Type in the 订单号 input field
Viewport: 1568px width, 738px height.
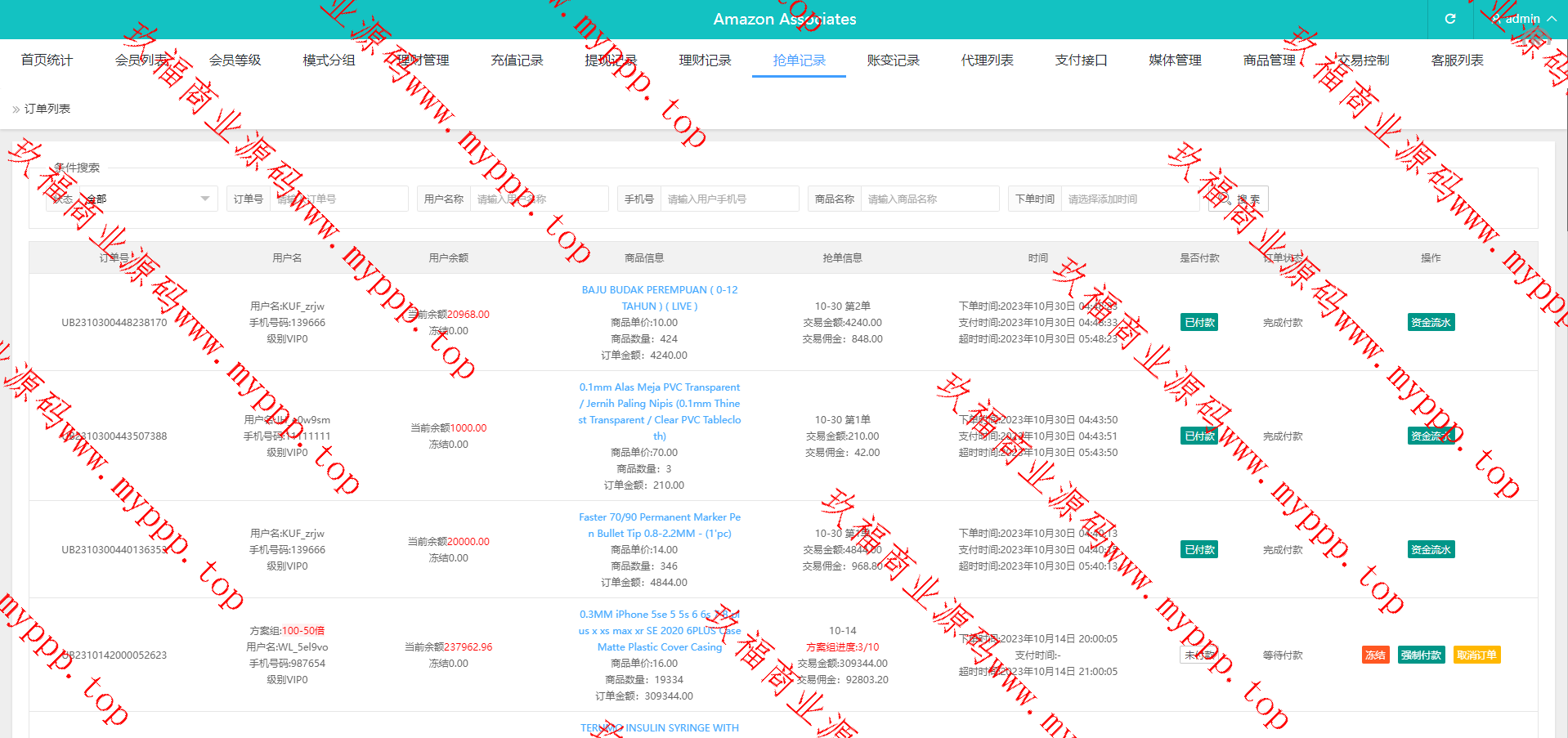338,199
